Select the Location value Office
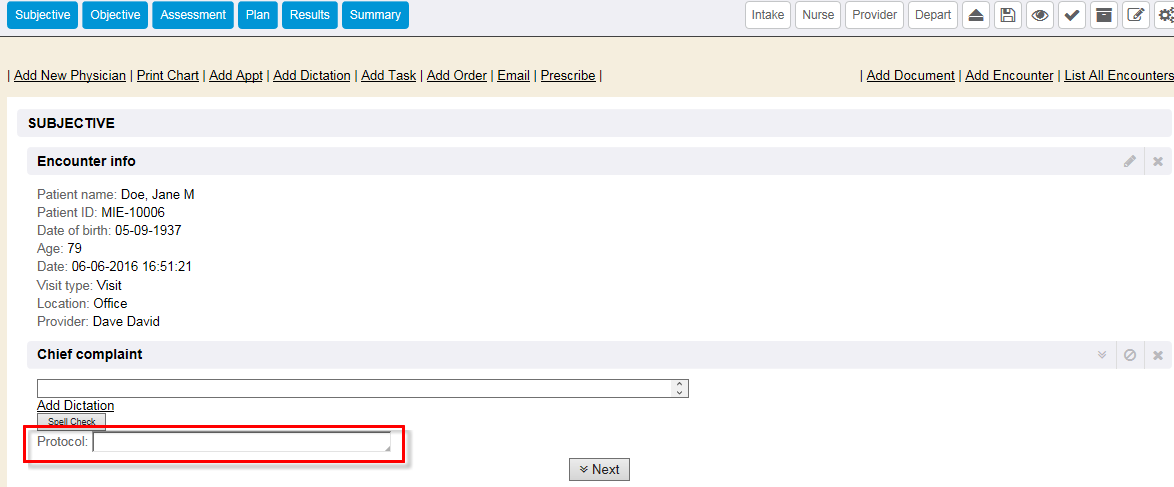 [x=110, y=303]
